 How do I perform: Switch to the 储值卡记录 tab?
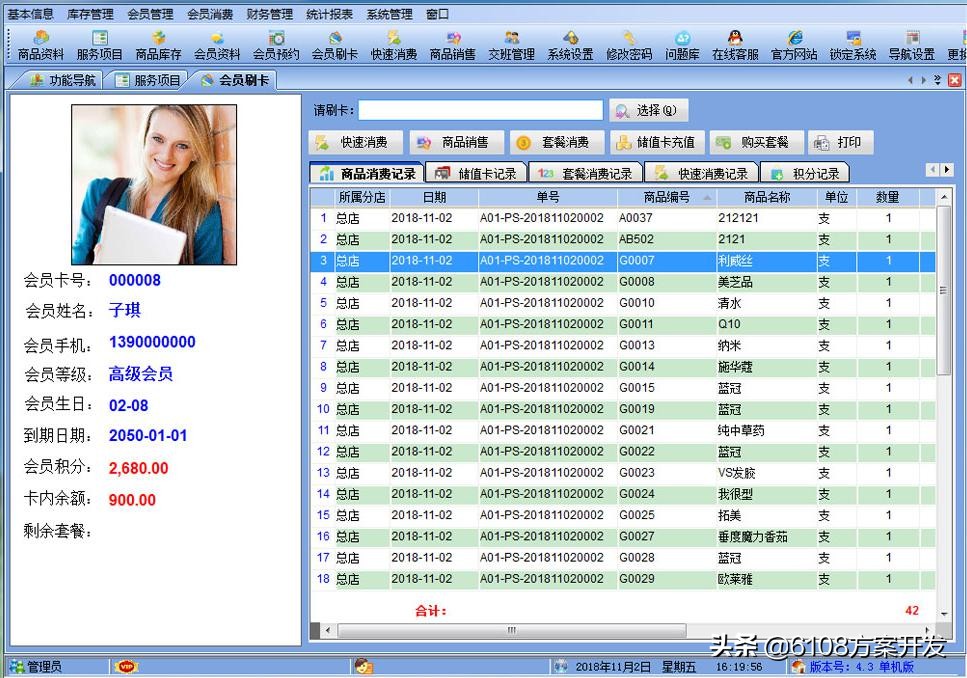tap(476, 173)
